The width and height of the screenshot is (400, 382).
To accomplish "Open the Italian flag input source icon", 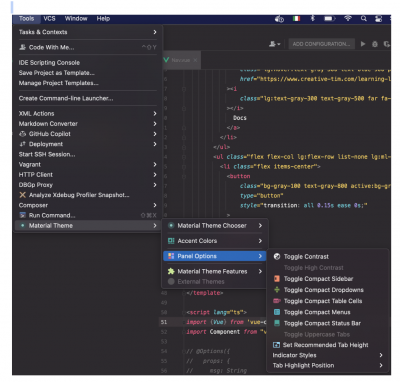I will [x=296, y=19].
